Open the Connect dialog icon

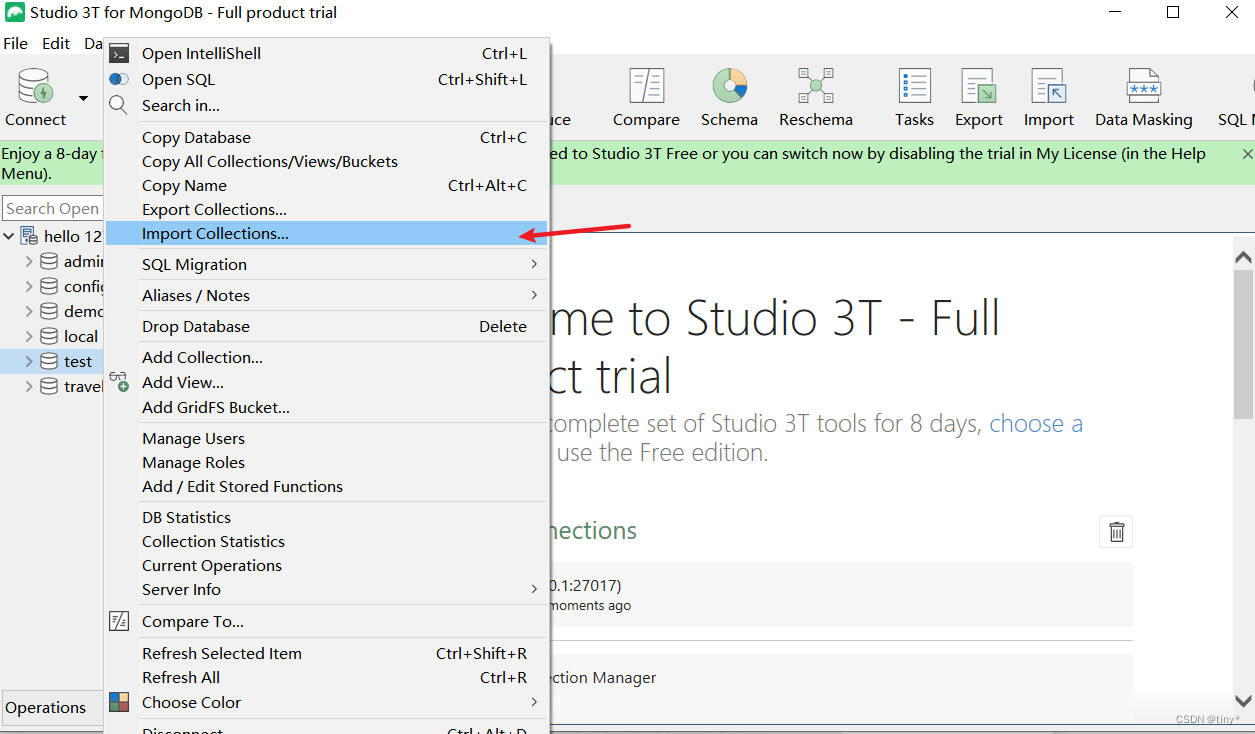click(x=33, y=95)
